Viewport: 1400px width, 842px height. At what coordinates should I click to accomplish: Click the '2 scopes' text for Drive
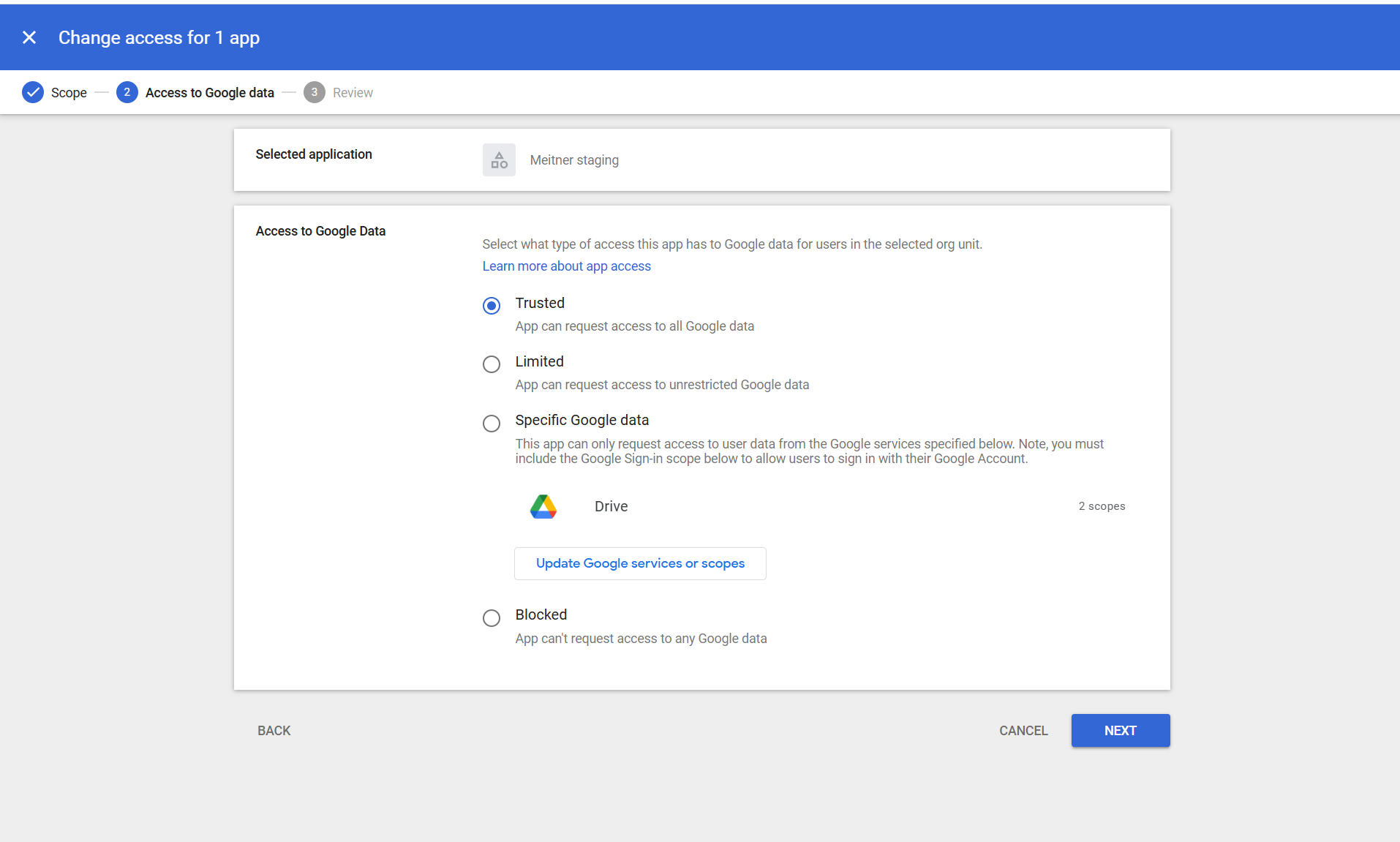(x=1102, y=506)
